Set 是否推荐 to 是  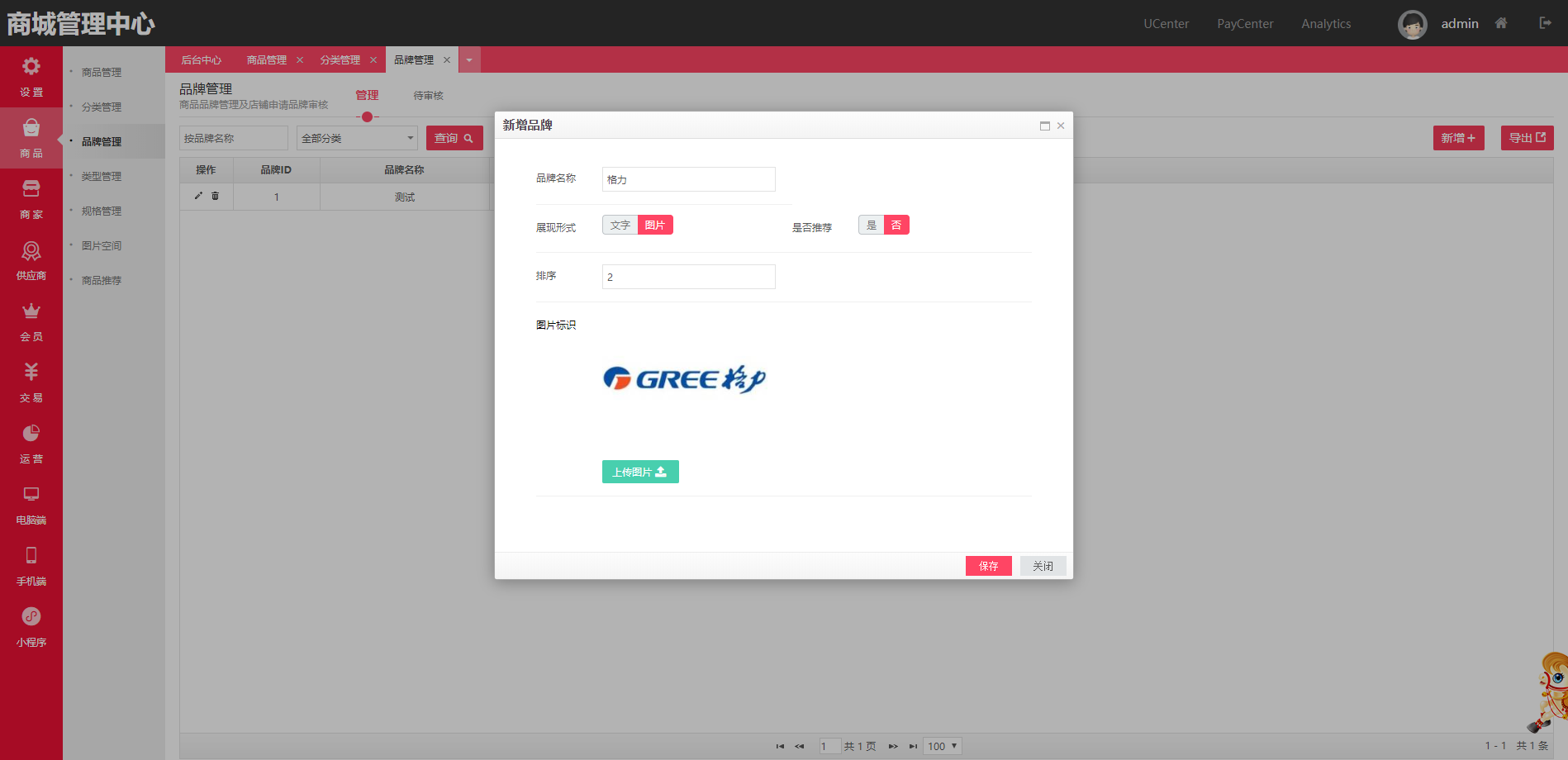[x=872, y=225]
